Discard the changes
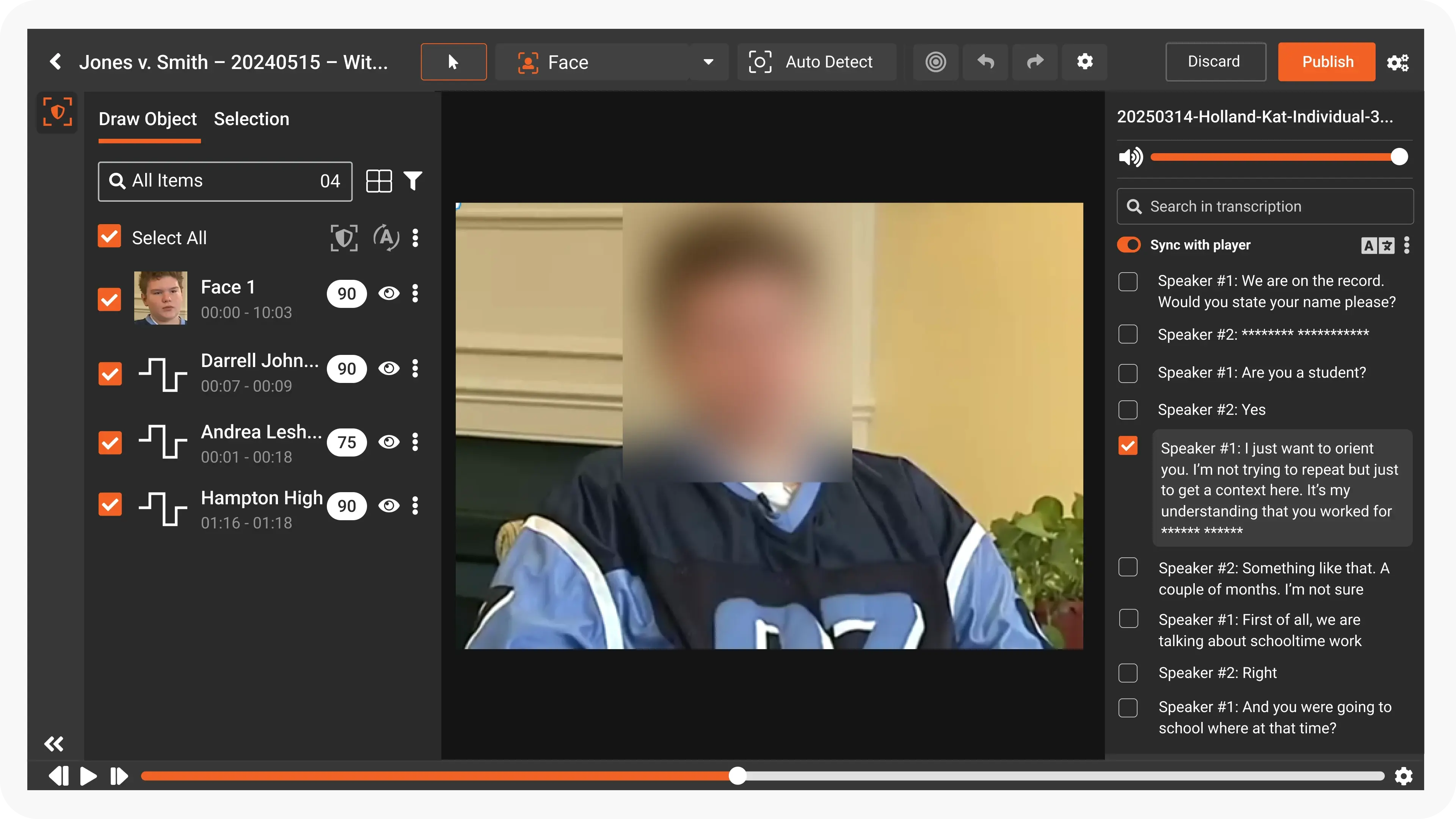The width and height of the screenshot is (1456, 819). pyautogui.click(x=1215, y=61)
